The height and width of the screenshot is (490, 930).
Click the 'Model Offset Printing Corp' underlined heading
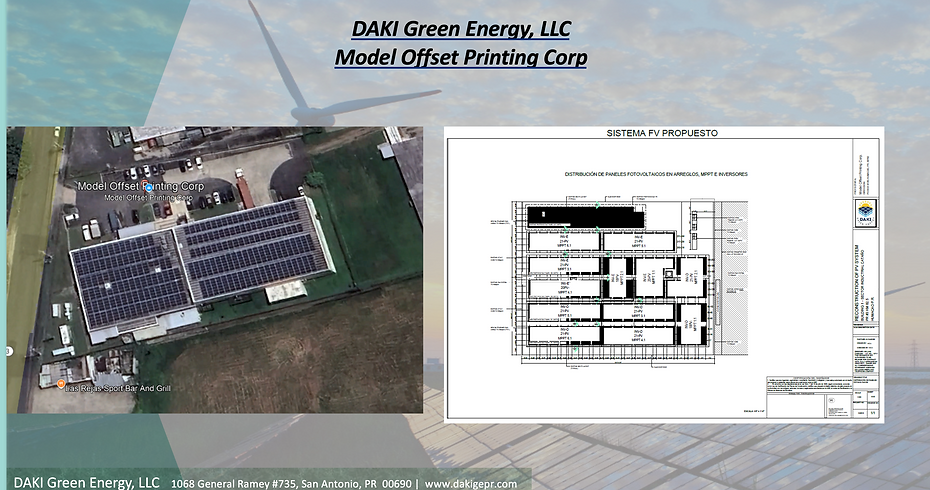point(461,58)
